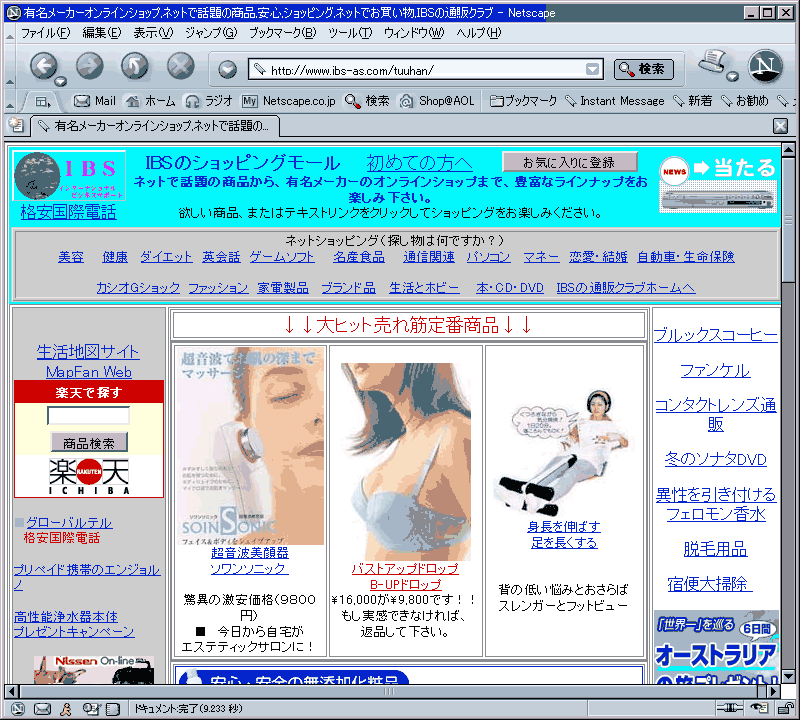Click the IBS globe logo image
The width and height of the screenshot is (800, 720).
pos(69,176)
